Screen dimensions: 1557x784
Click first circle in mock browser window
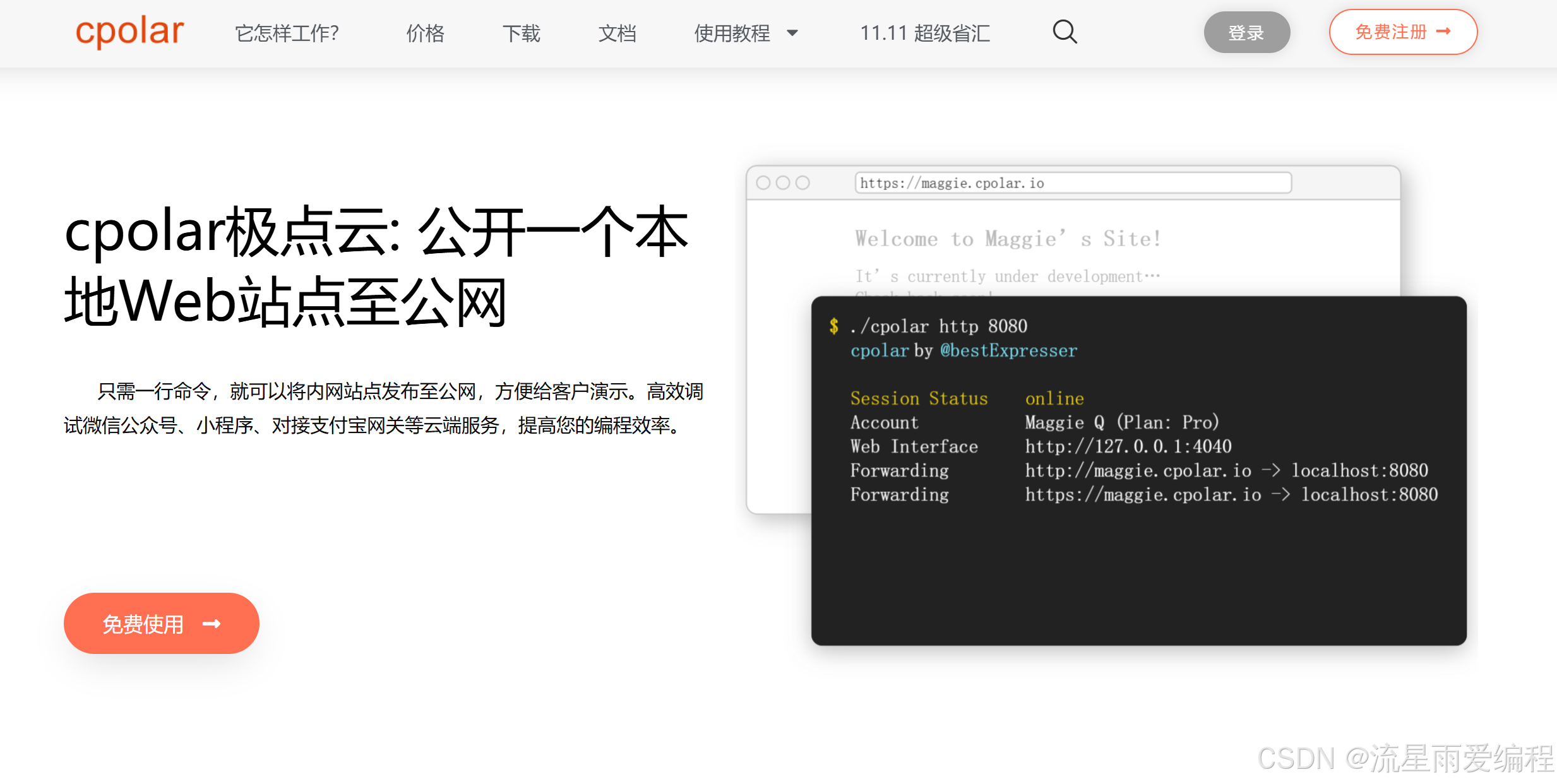(763, 183)
